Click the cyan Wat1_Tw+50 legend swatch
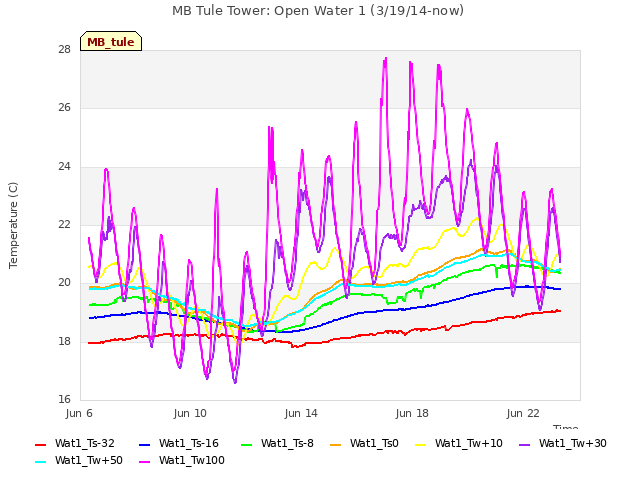Viewport: 640px width, 480px height. [41, 462]
